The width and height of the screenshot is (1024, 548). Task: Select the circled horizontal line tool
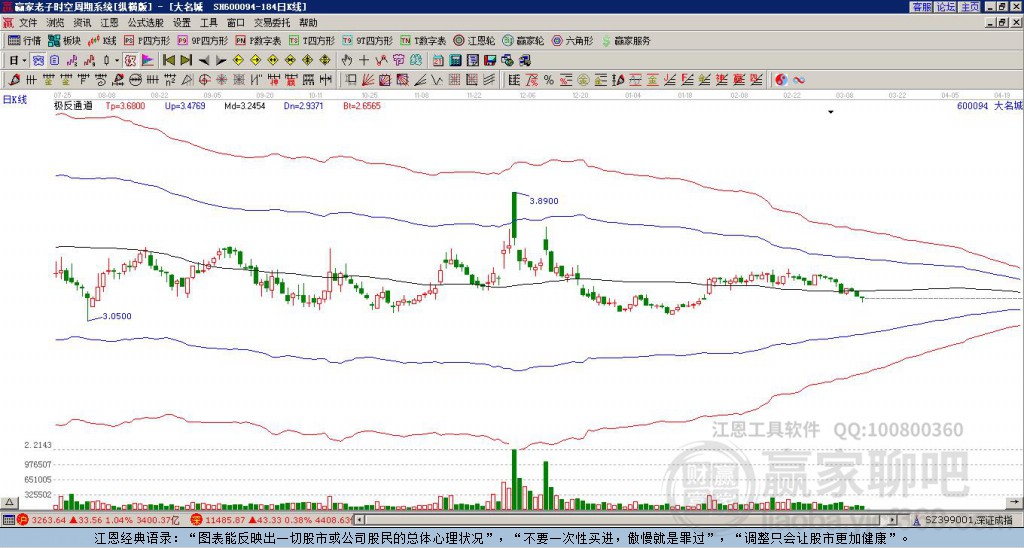135,80
